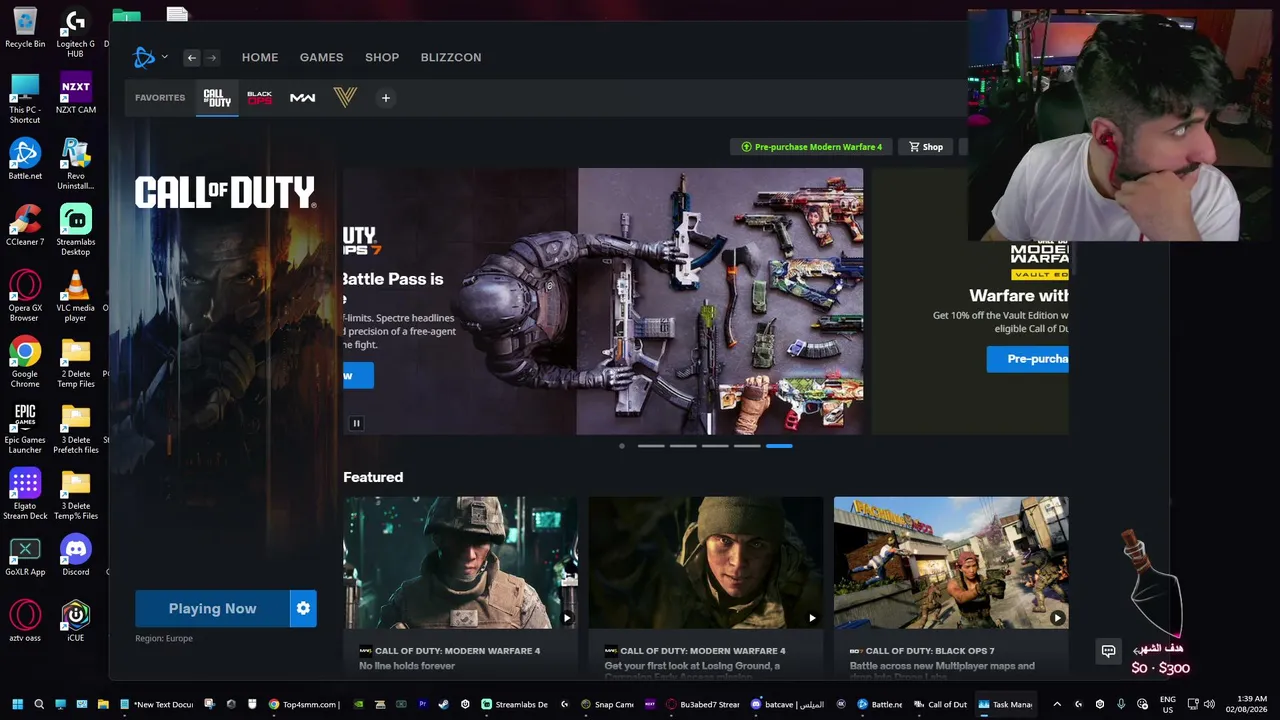
Task: Click the Region: Europe text
Action: (164, 638)
